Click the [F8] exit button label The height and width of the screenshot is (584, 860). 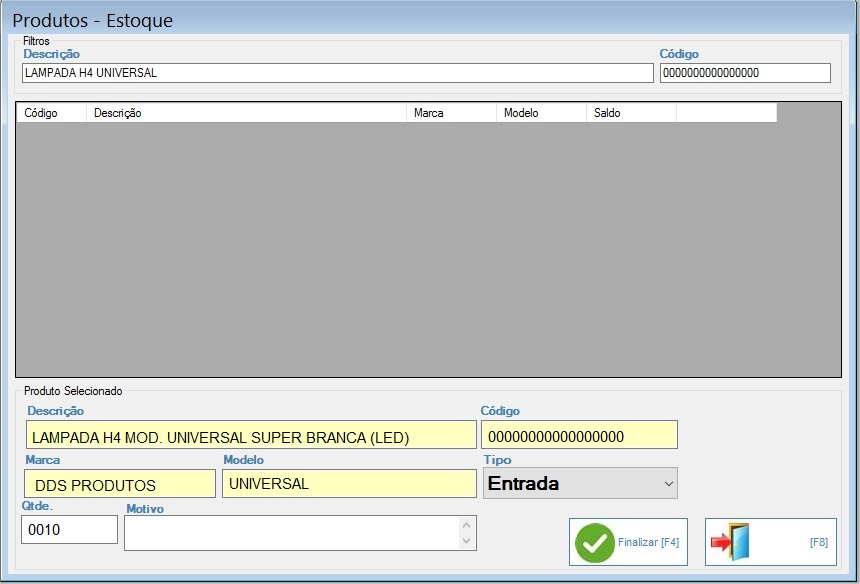[818, 542]
